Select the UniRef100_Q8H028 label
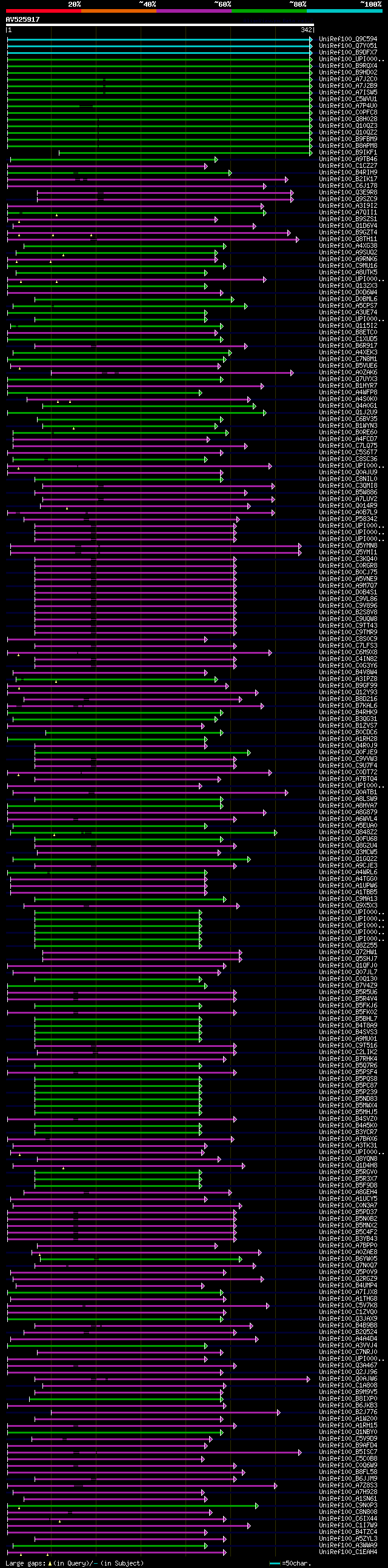This screenshot has height=1568, width=388. [x=348, y=119]
